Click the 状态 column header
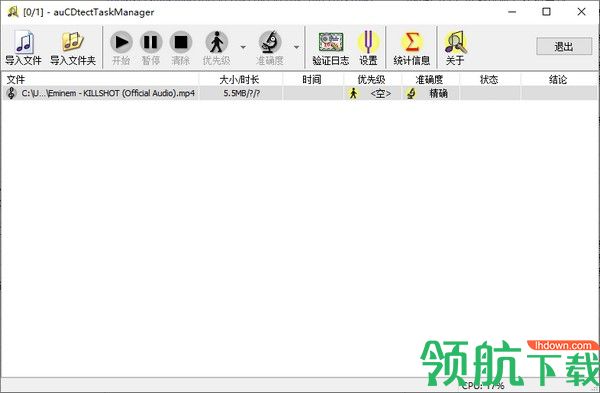 tap(489, 79)
